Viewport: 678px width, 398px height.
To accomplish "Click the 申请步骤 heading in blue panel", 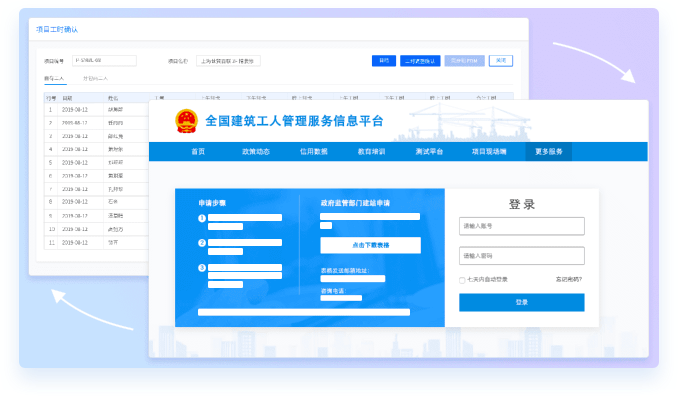I will pyautogui.click(x=212, y=203).
